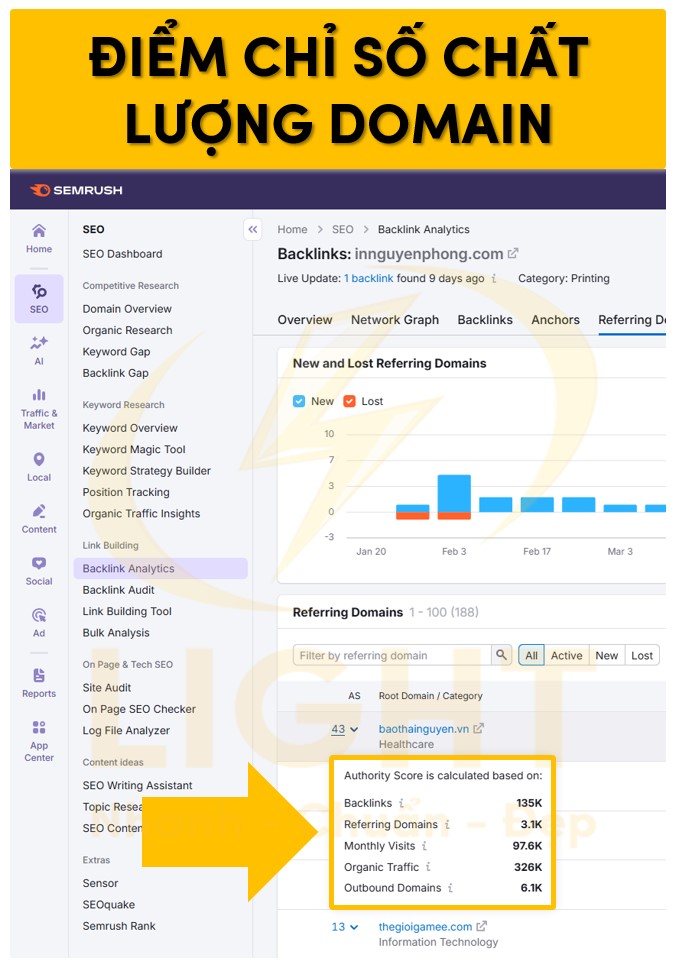Open Link Building Tool menu item

click(127, 611)
